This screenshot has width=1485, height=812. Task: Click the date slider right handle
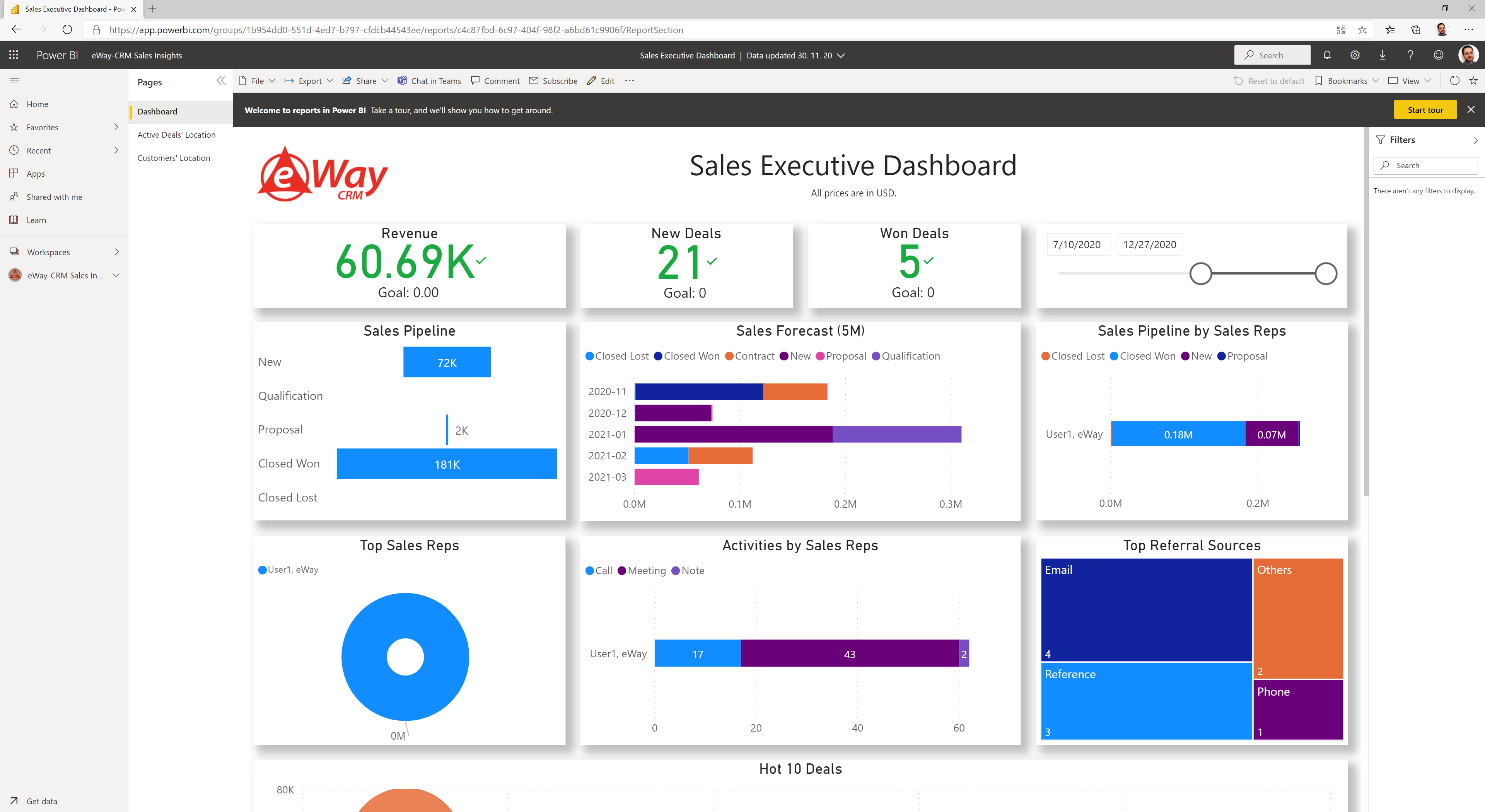point(1326,273)
